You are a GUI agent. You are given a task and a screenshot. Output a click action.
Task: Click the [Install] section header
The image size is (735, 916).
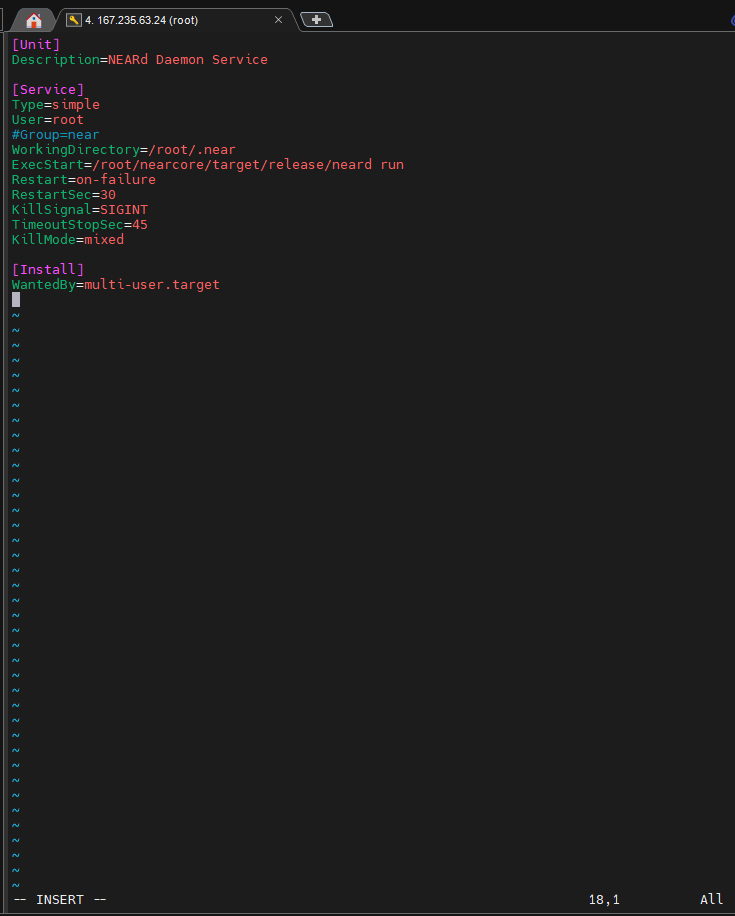click(48, 269)
